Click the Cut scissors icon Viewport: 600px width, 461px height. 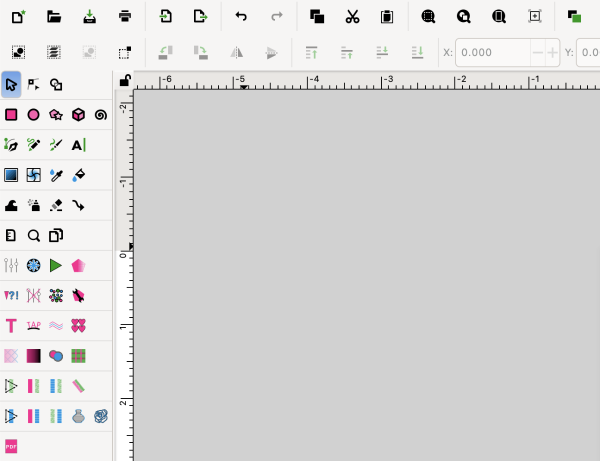[352, 16]
